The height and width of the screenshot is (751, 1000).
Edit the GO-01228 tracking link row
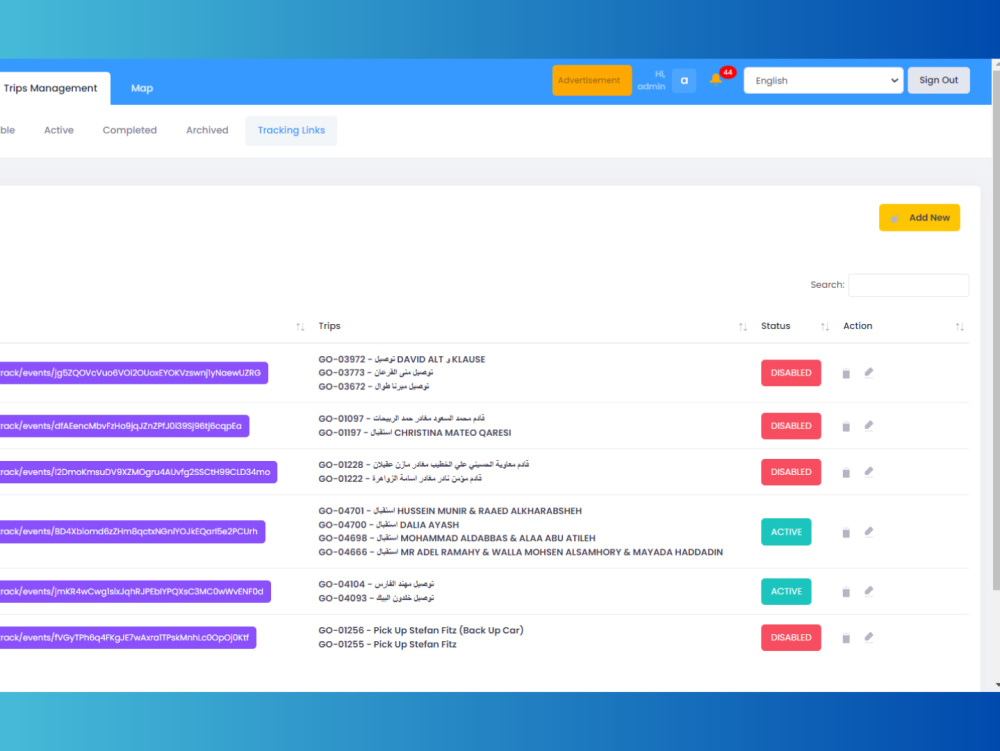pyautogui.click(x=869, y=472)
